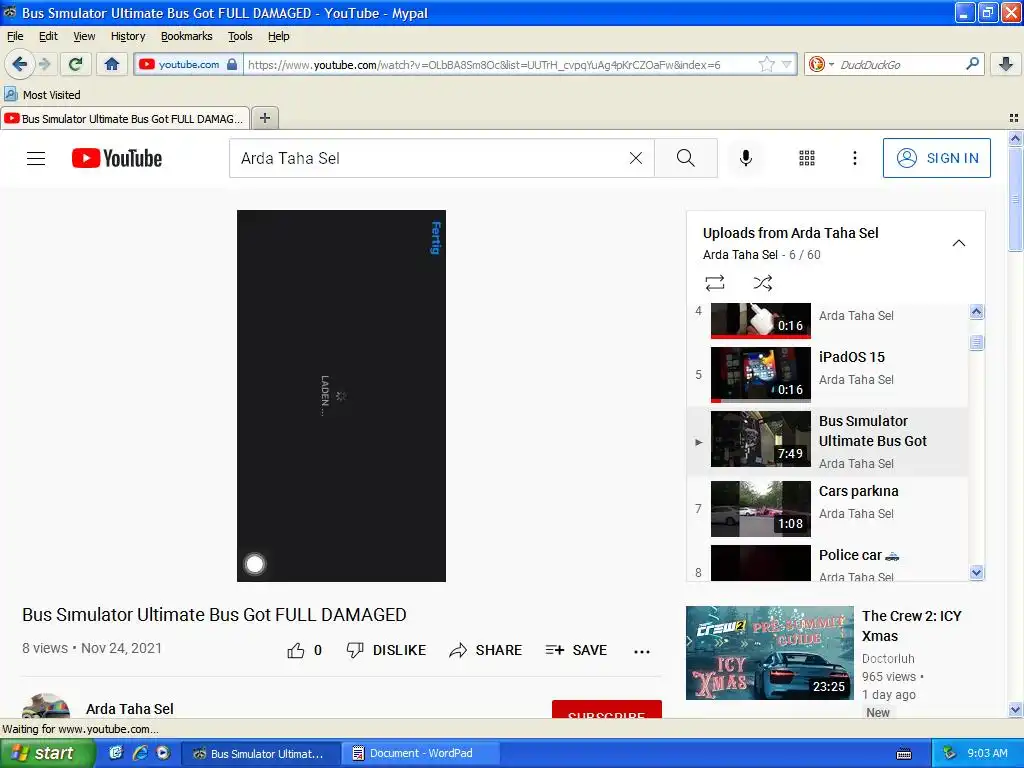The width and height of the screenshot is (1024, 768).
Task: Open the View menu
Action: tap(84, 36)
